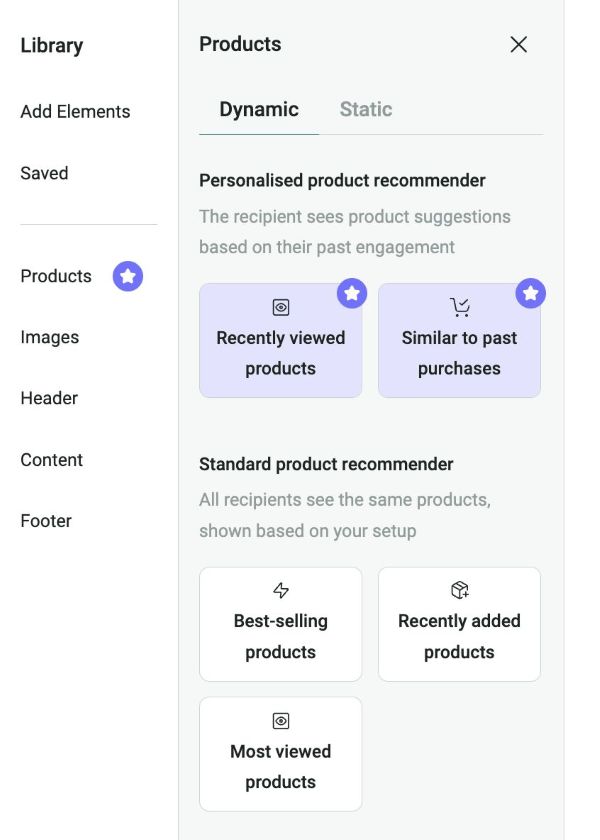The height and width of the screenshot is (840, 600).
Task: Select the Content library category
Action: coord(52,460)
